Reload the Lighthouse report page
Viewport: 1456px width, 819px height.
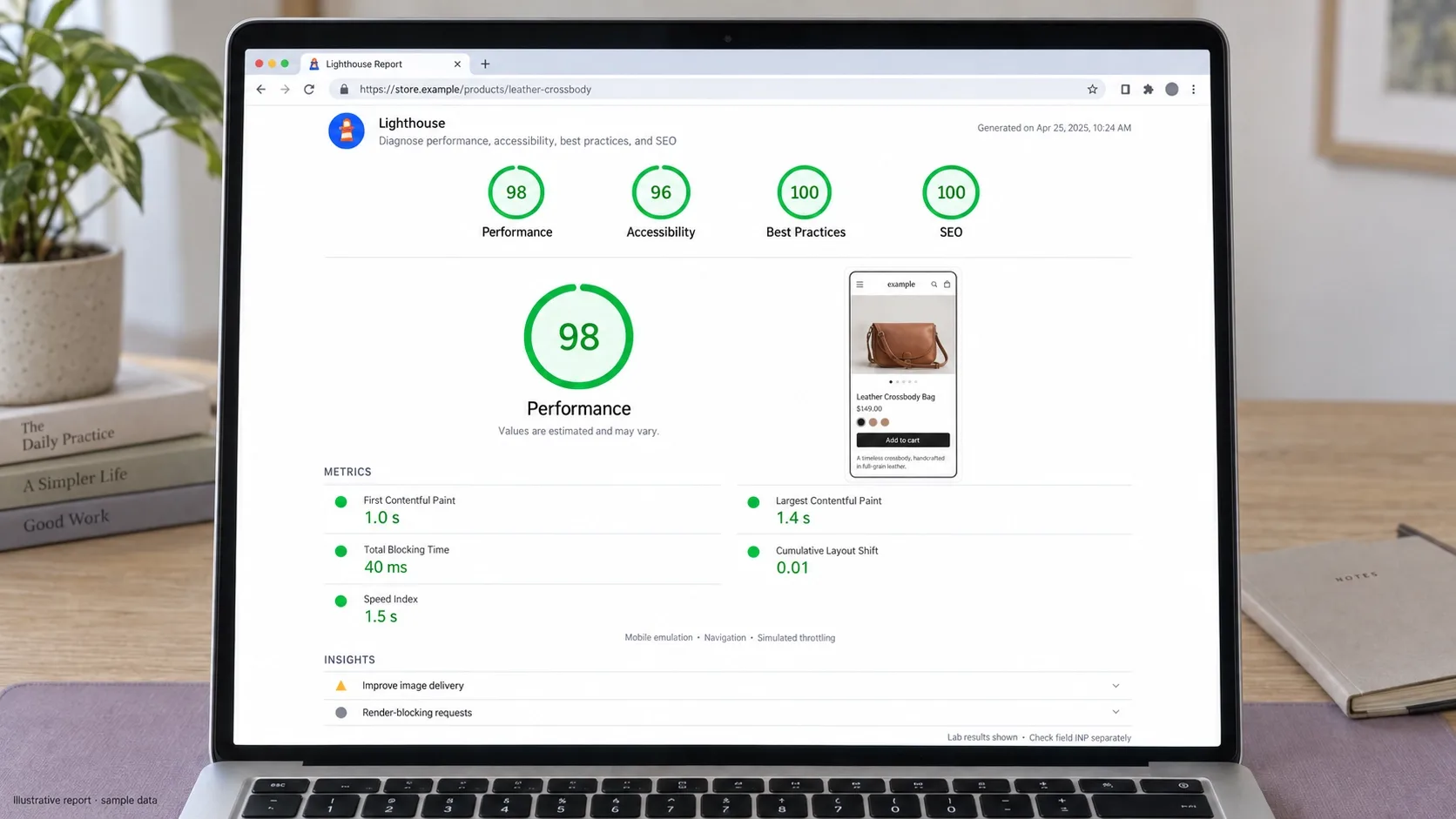point(309,90)
